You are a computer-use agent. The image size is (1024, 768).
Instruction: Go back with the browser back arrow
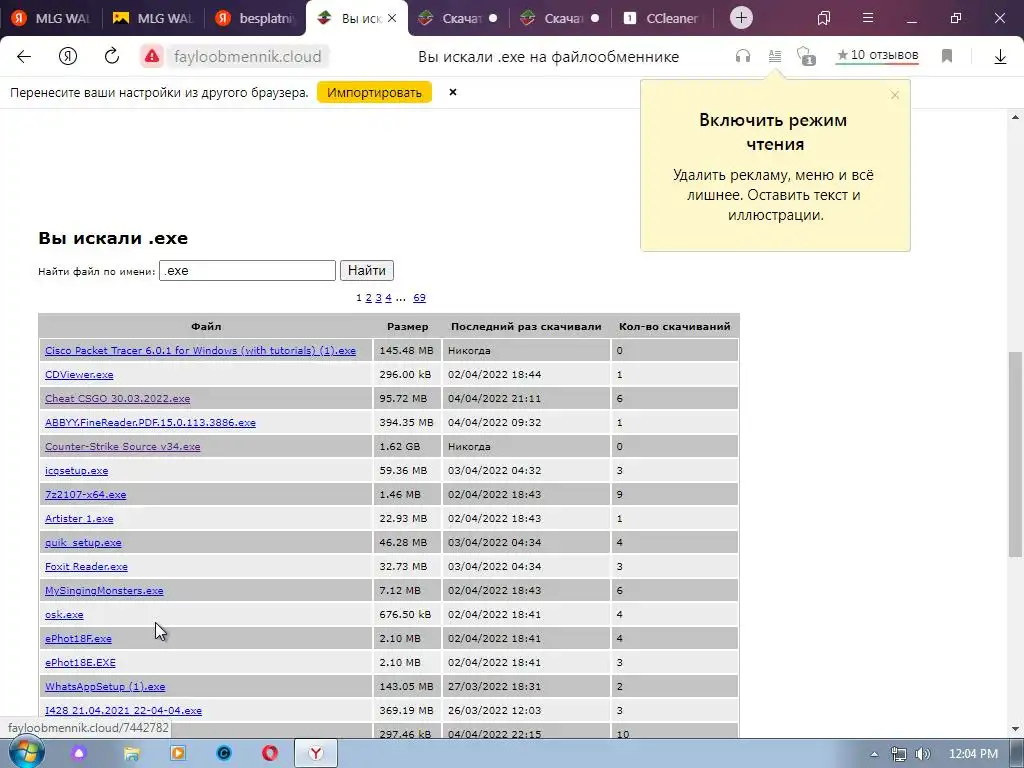coord(24,57)
